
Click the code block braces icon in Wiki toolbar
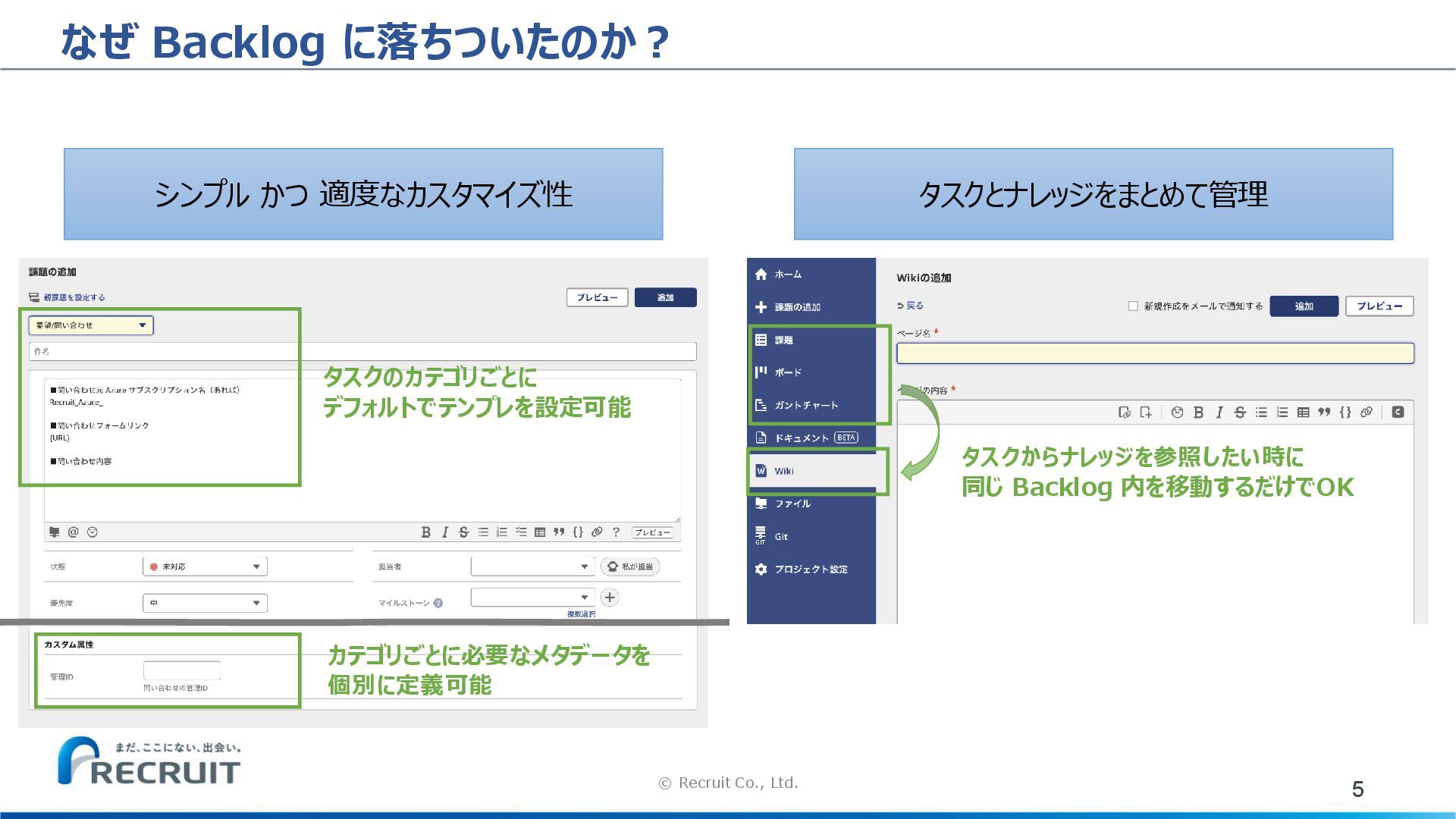(x=1345, y=413)
